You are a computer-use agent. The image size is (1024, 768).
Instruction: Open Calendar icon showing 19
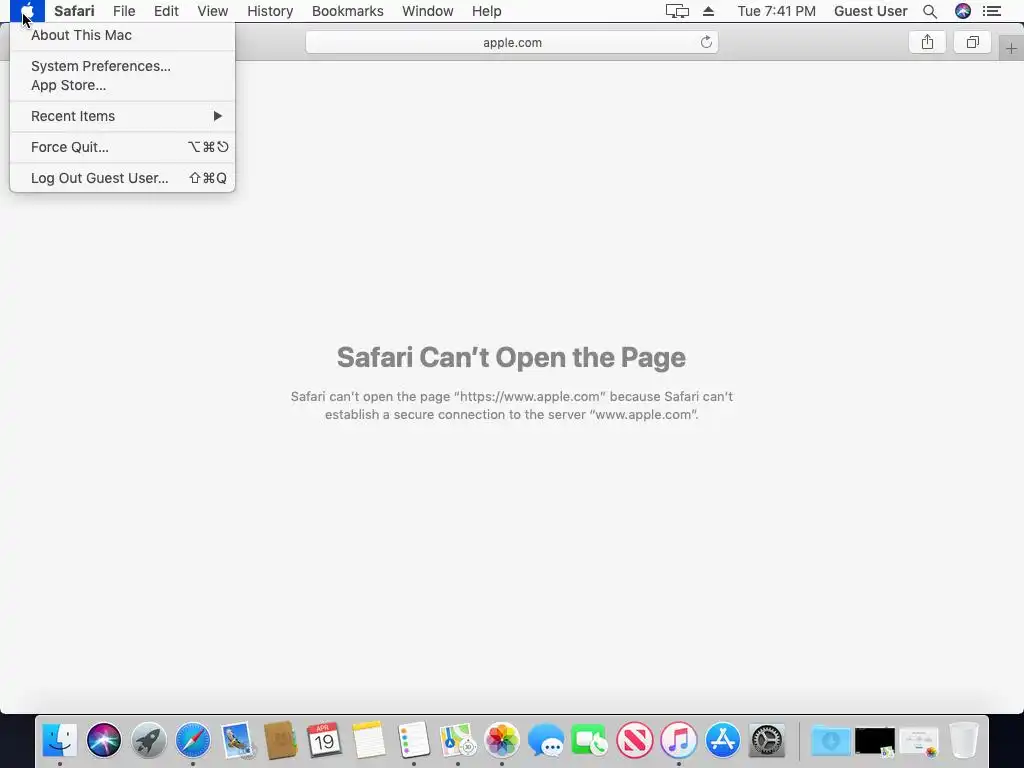coord(325,741)
